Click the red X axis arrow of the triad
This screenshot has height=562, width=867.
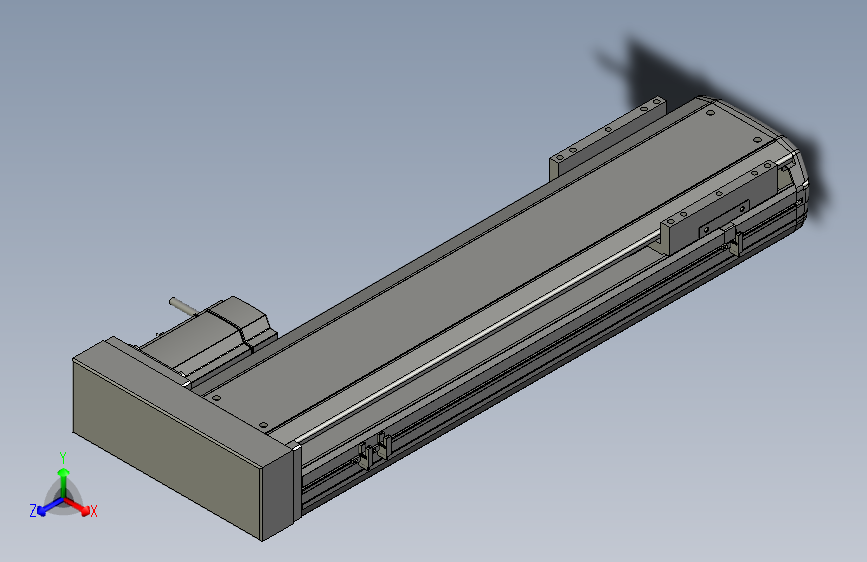(x=77, y=506)
